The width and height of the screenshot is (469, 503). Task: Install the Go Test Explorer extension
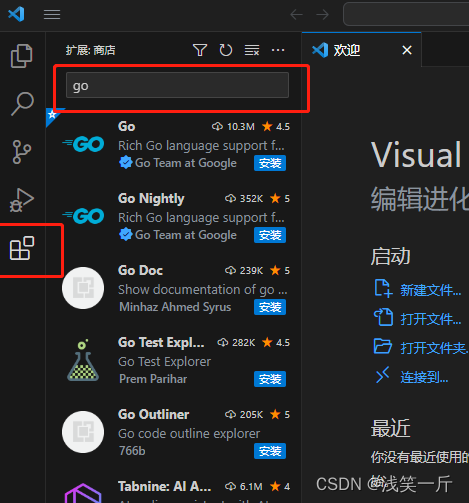270,379
